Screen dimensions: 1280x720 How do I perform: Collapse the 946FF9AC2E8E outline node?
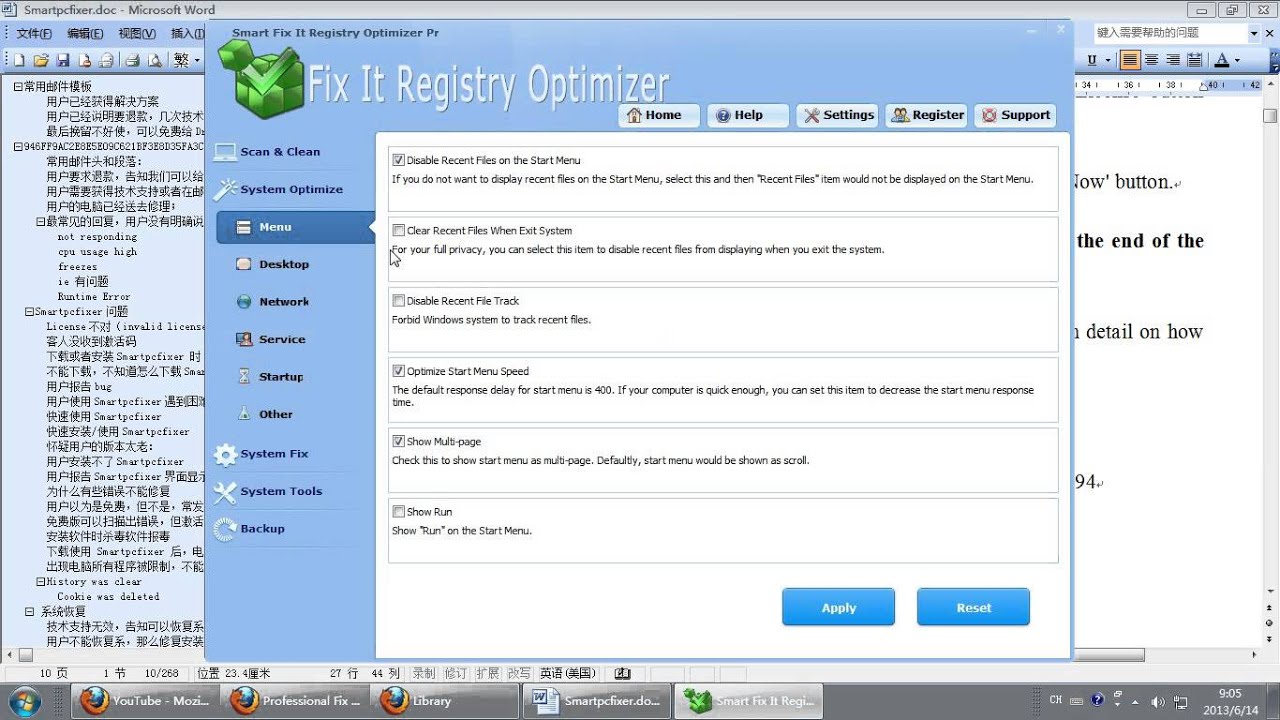tap(18, 147)
